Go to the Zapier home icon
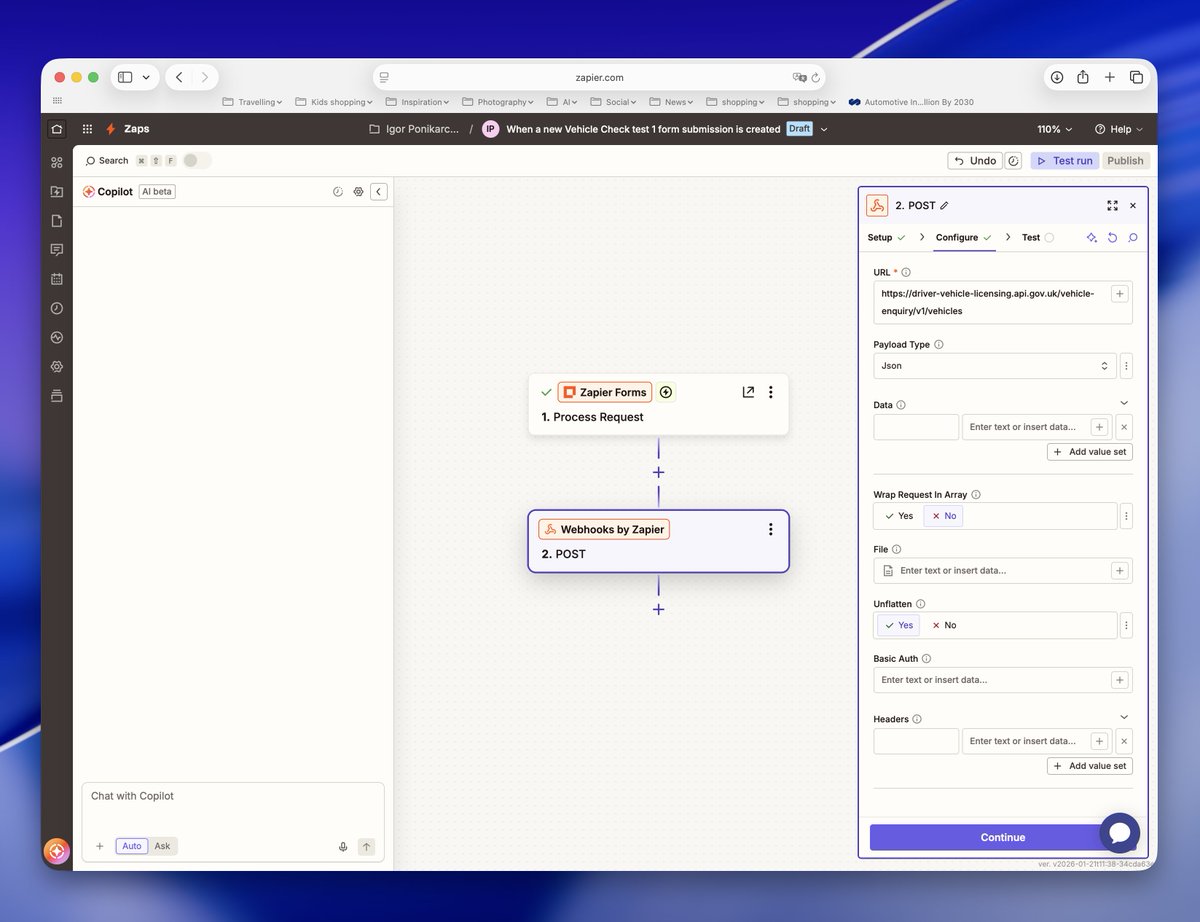 (x=57, y=129)
